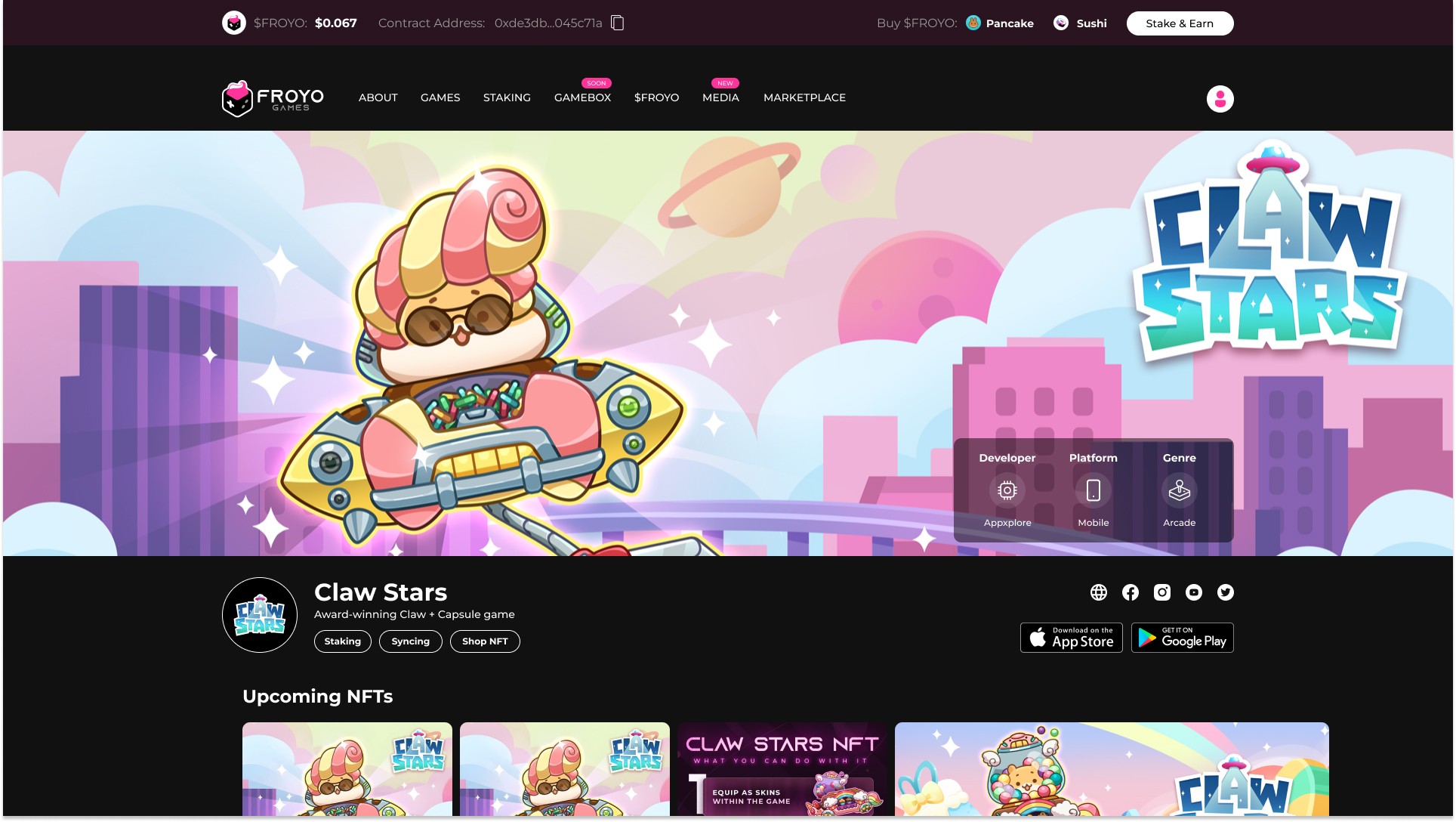The width and height of the screenshot is (1456, 822).
Task: Open the STAKING nav item
Action: click(x=507, y=97)
